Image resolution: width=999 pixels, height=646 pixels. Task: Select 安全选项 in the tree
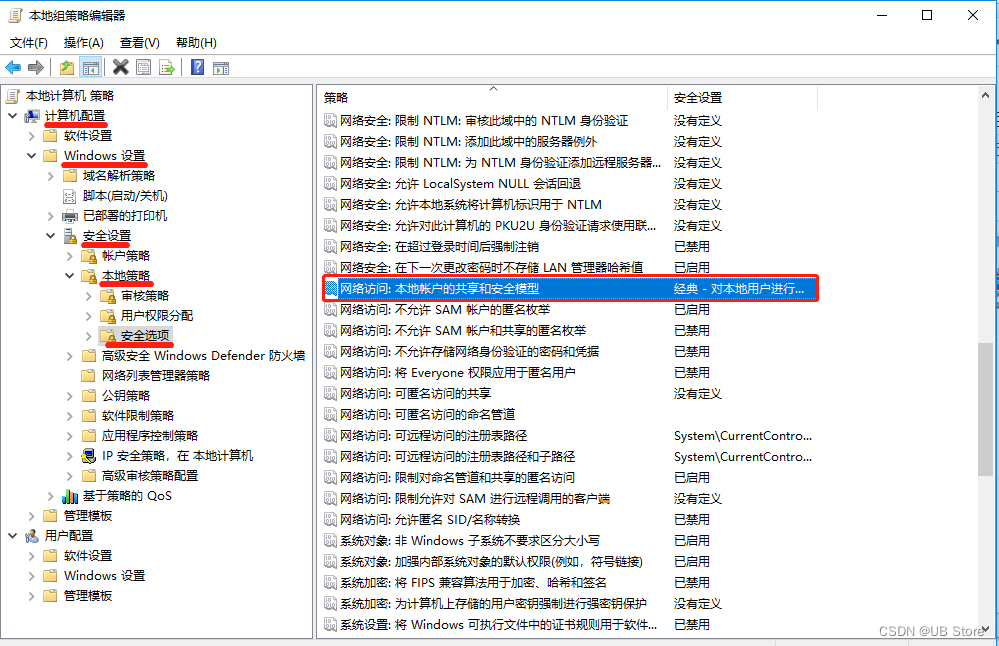click(145, 336)
